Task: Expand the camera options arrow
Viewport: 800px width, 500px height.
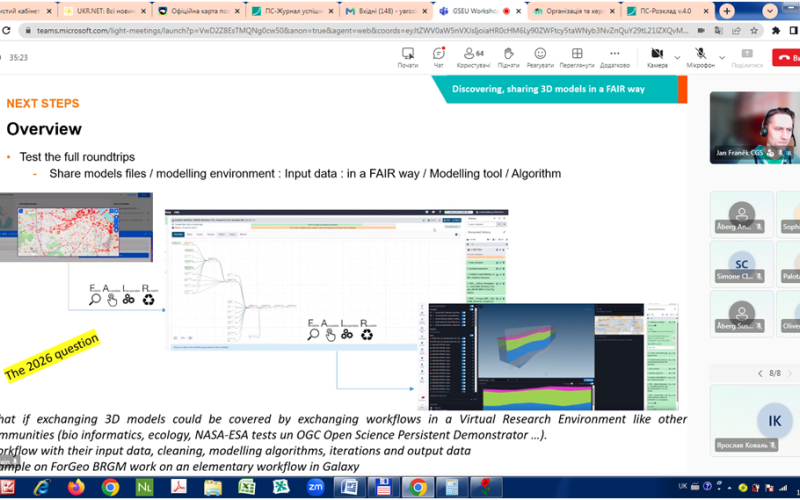Action: pos(677,58)
